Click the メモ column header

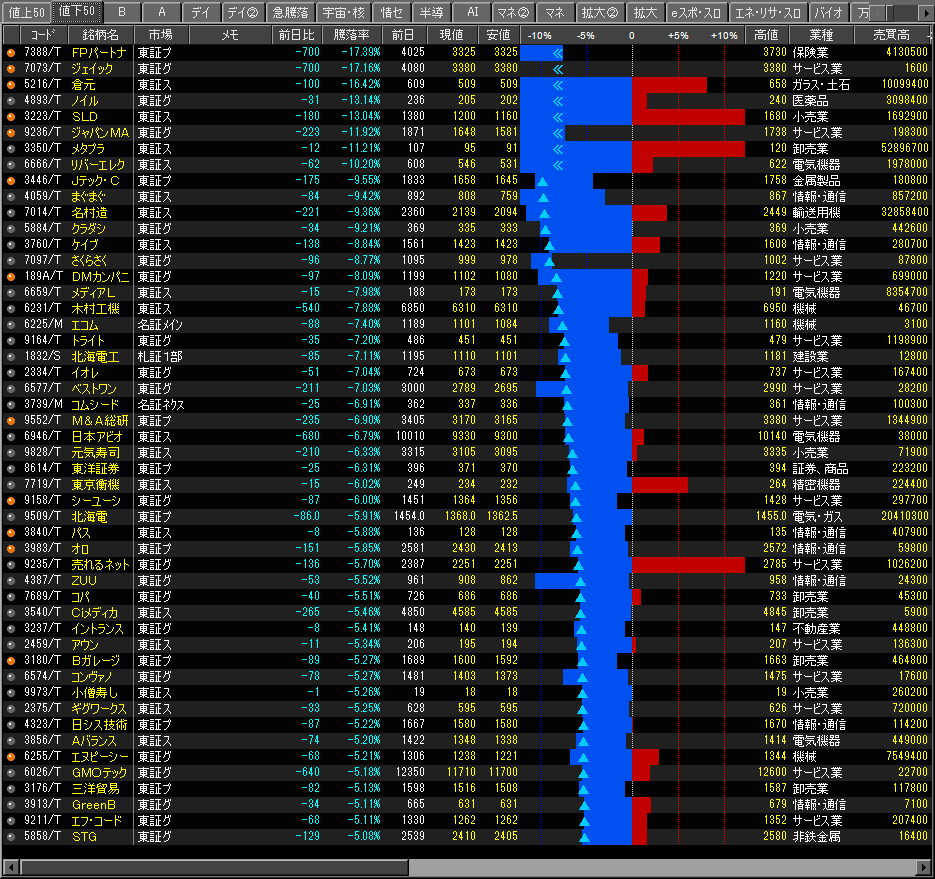(x=230, y=35)
